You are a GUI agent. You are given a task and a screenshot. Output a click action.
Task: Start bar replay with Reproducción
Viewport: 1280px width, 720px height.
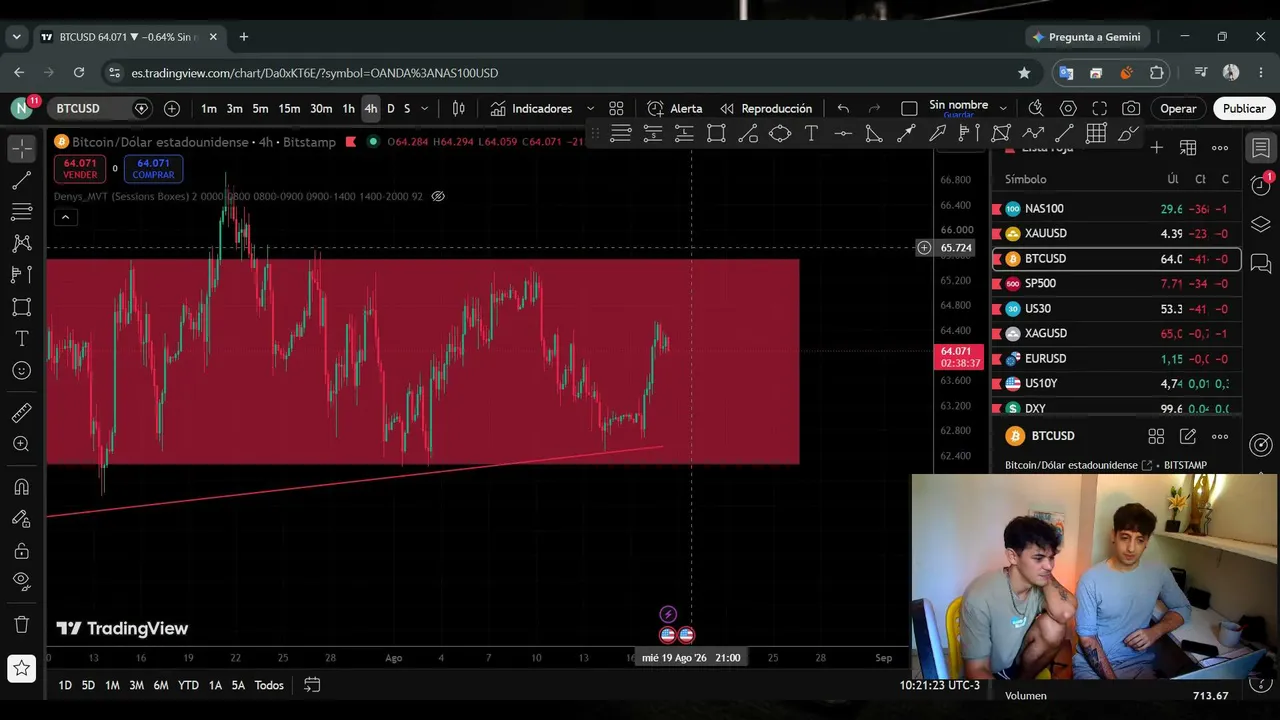click(x=766, y=108)
